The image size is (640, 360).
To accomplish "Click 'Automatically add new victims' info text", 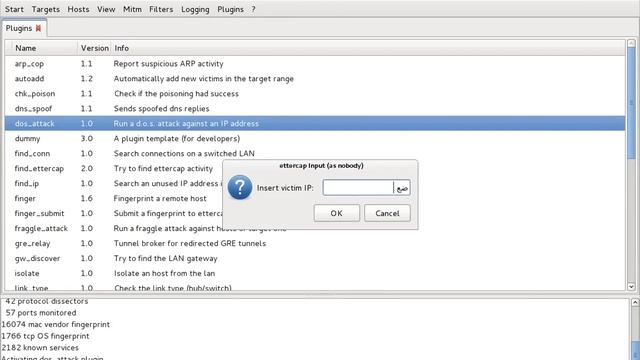I will pyautogui.click(x=204, y=78).
